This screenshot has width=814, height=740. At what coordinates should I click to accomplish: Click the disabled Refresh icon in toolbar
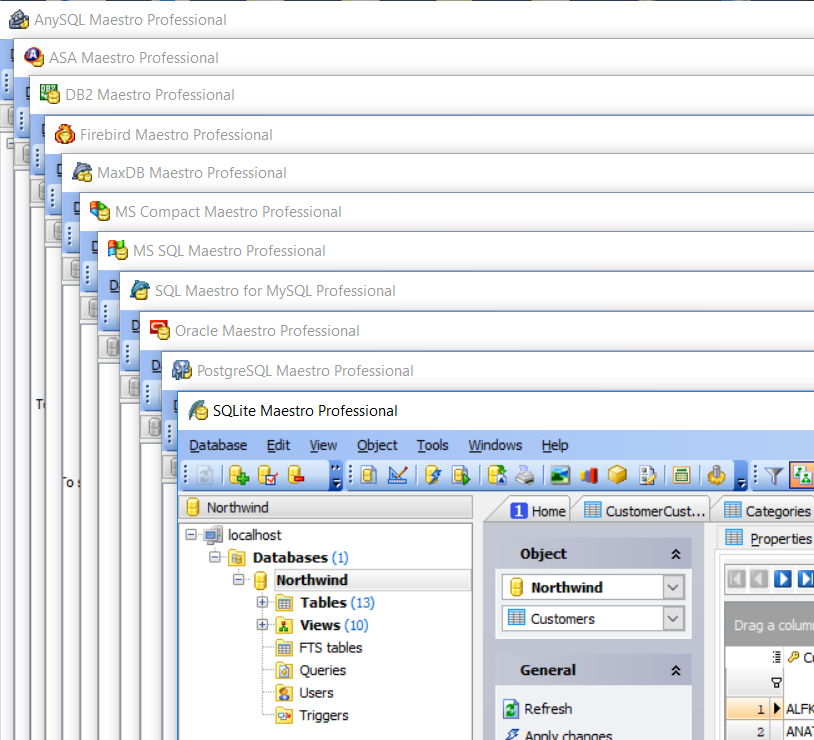click(x=205, y=475)
